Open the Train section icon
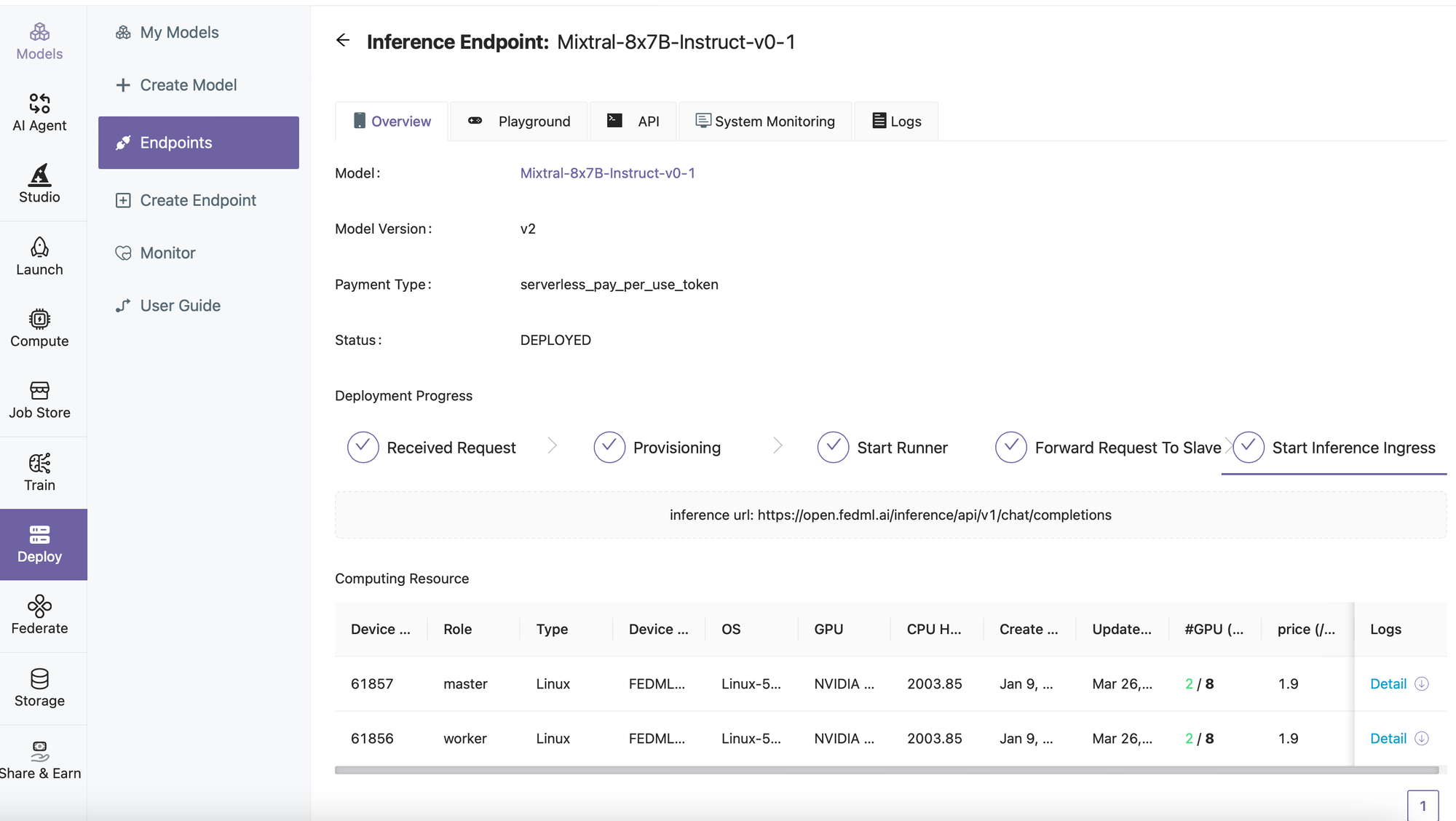The width and height of the screenshot is (1456, 821). 39,463
